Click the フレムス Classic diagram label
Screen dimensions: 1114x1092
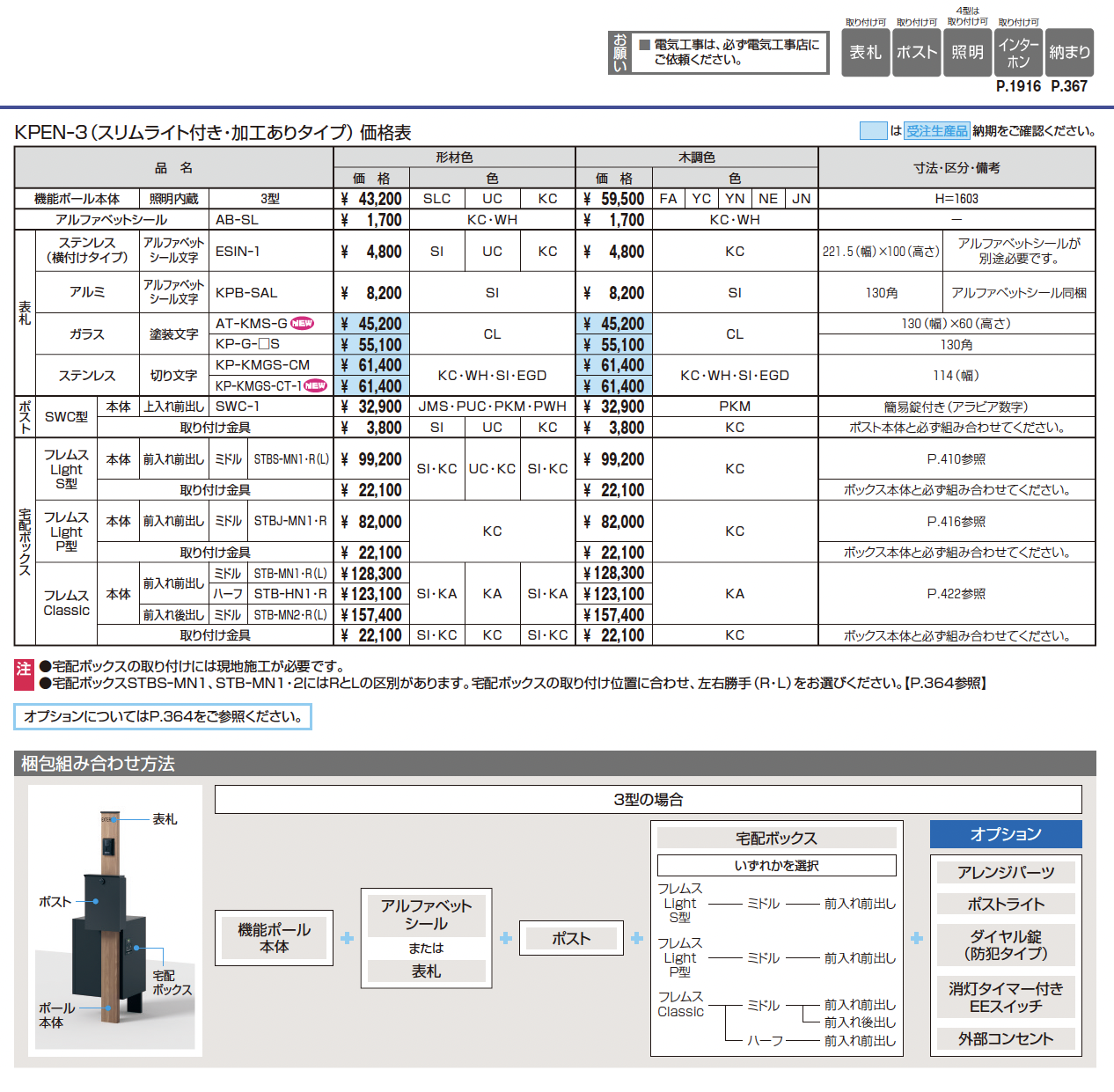681,1004
